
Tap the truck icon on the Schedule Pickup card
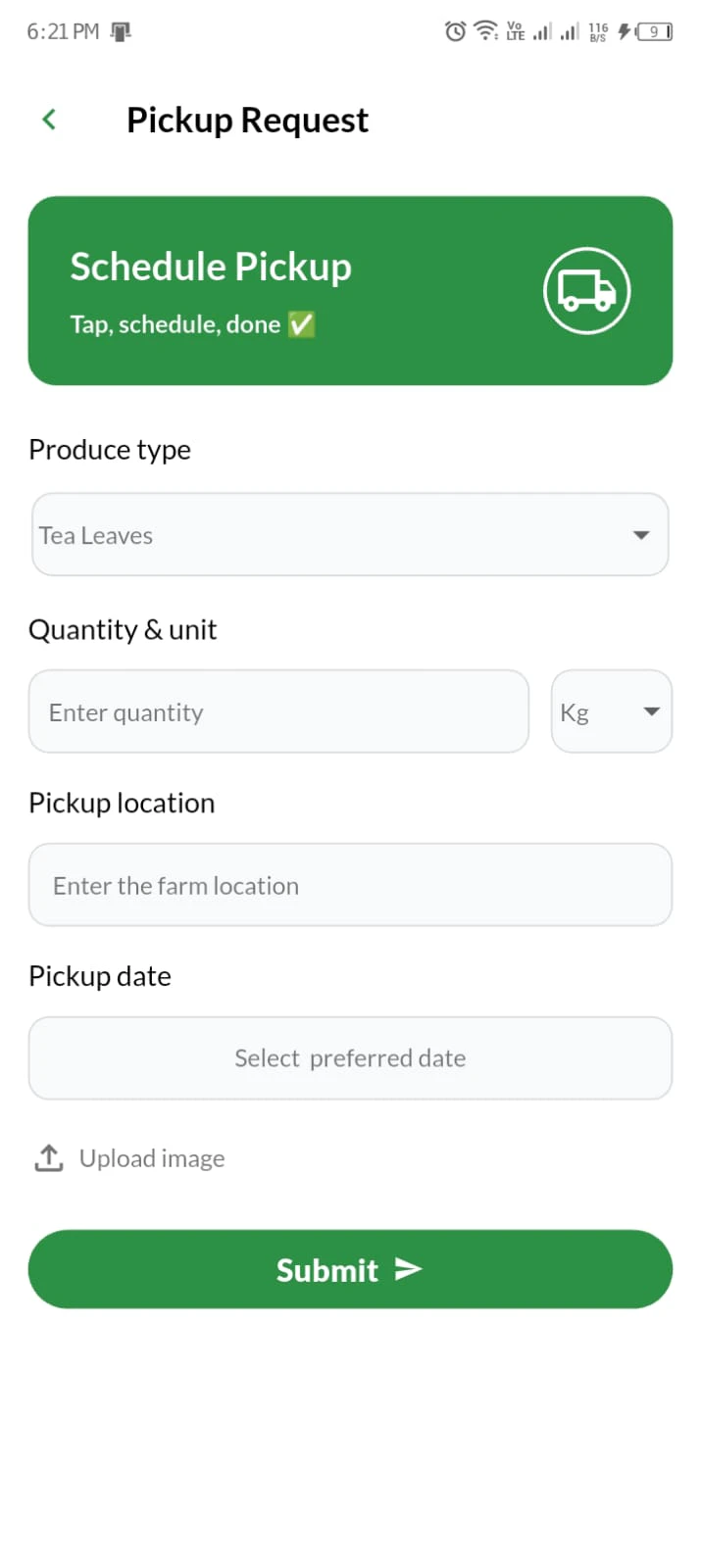coord(586,290)
